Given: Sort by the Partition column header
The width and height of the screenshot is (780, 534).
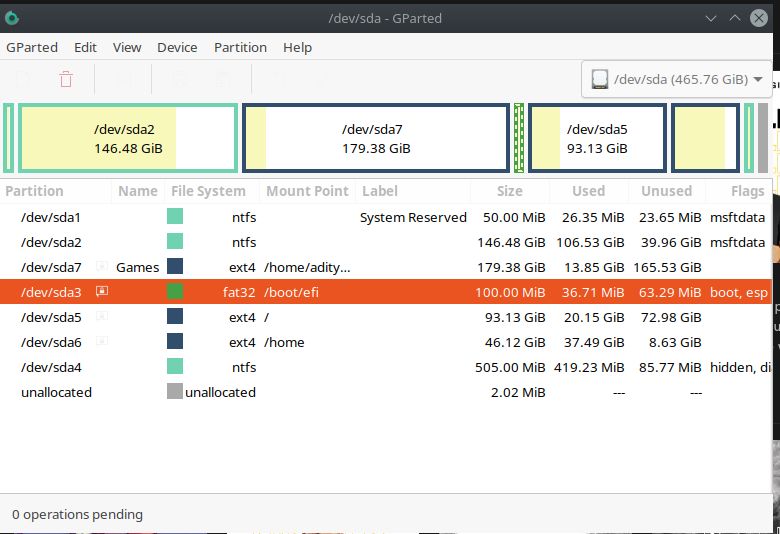Looking at the screenshot, I should [x=34, y=191].
